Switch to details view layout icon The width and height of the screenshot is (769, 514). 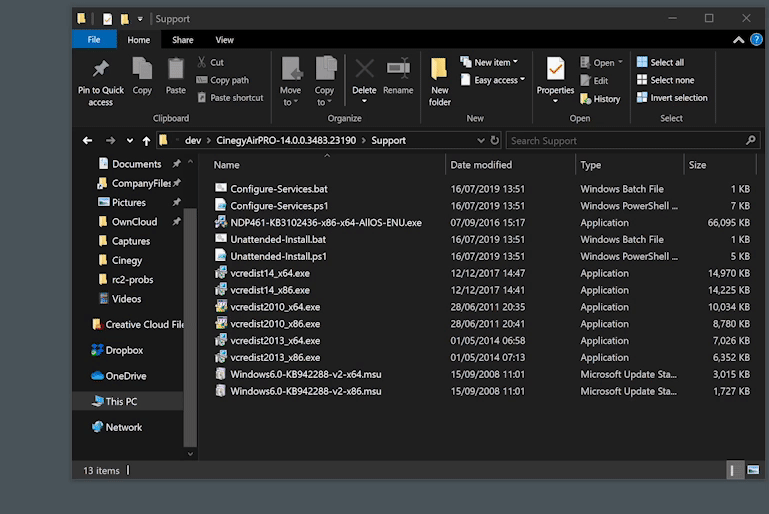pyautogui.click(x=735, y=470)
